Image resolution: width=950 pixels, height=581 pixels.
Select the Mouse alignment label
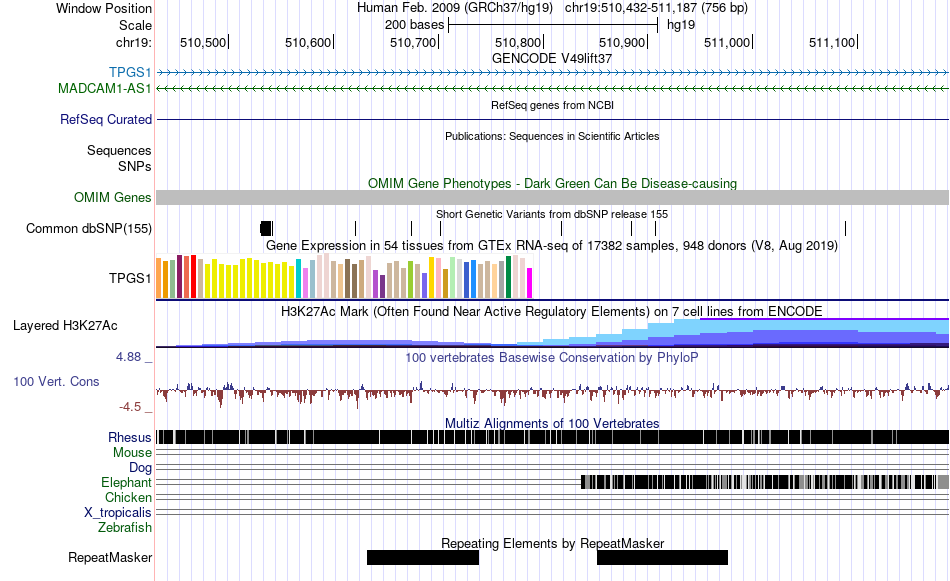point(132,453)
